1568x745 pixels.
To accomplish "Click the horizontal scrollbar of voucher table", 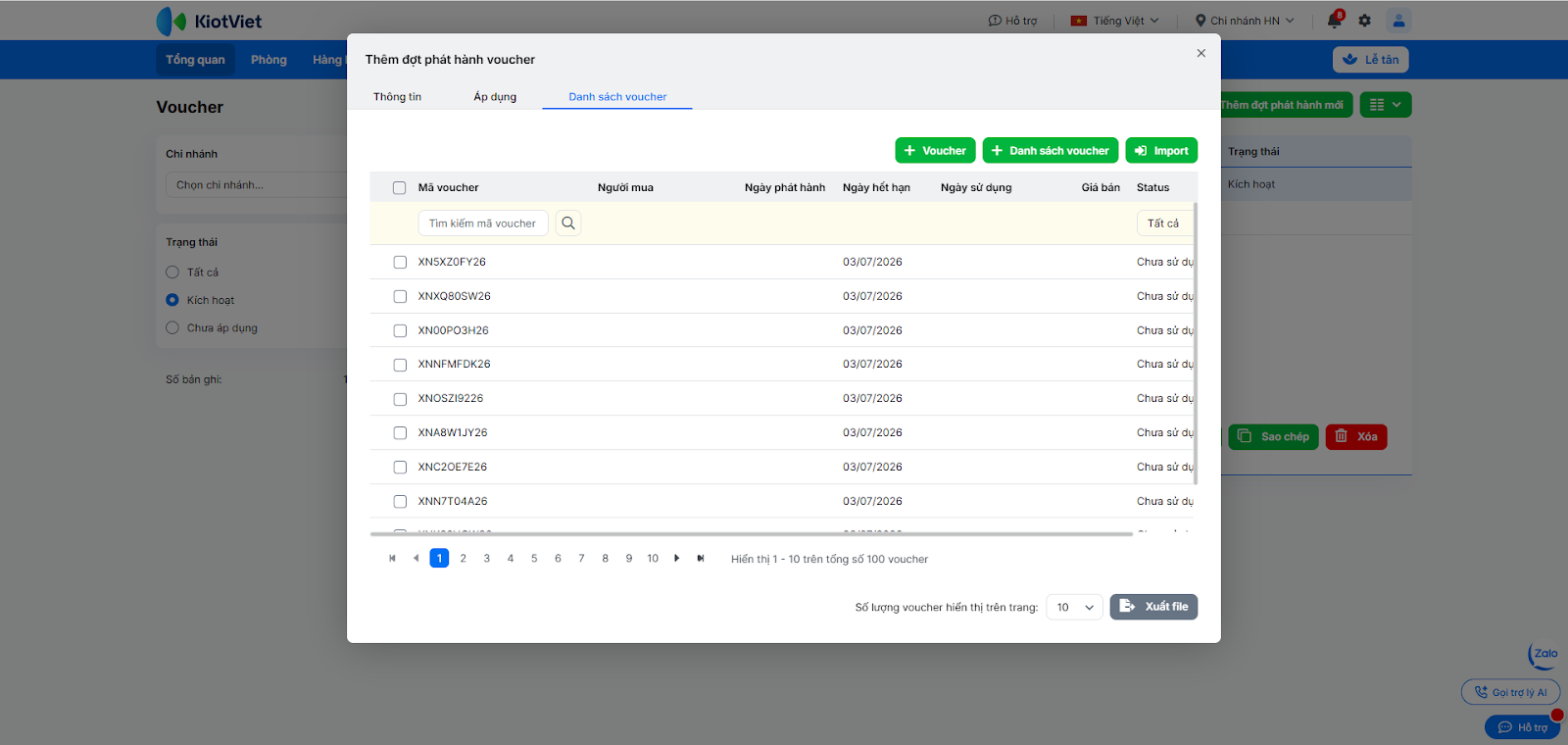I will [x=752, y=534].
